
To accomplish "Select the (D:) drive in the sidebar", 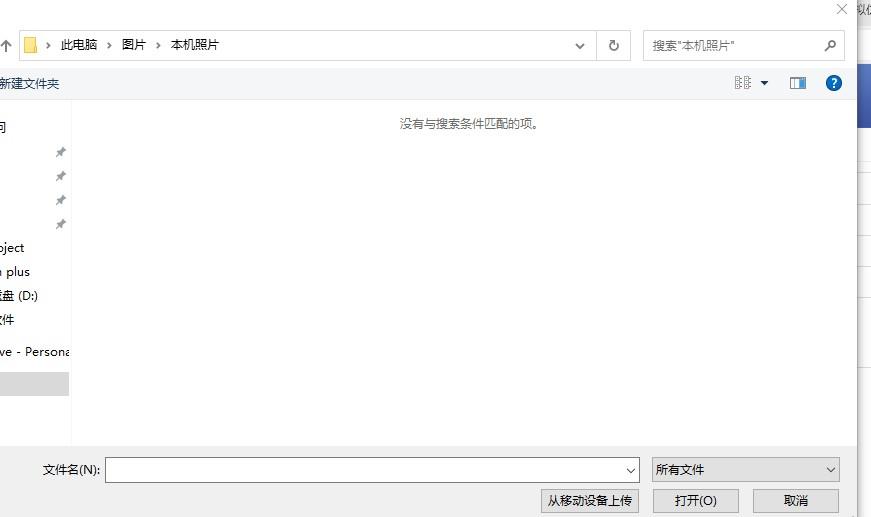I will point(20,296).
